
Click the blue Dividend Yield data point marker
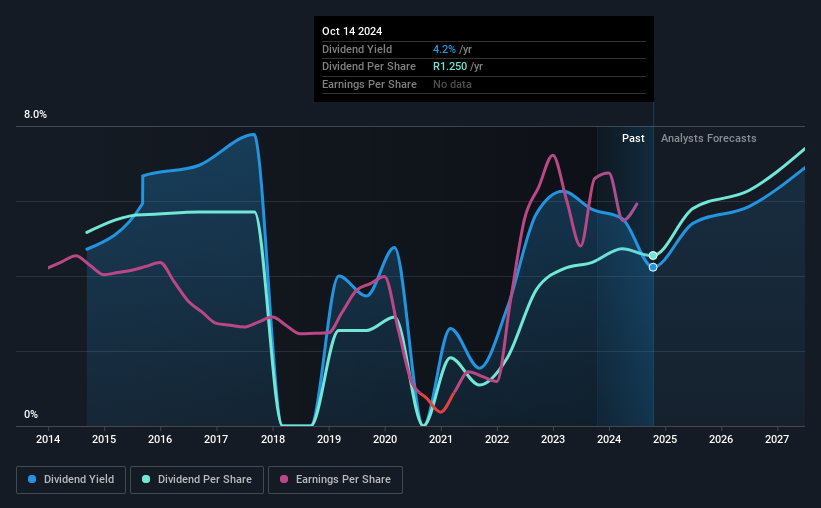(x=653, y=267)
